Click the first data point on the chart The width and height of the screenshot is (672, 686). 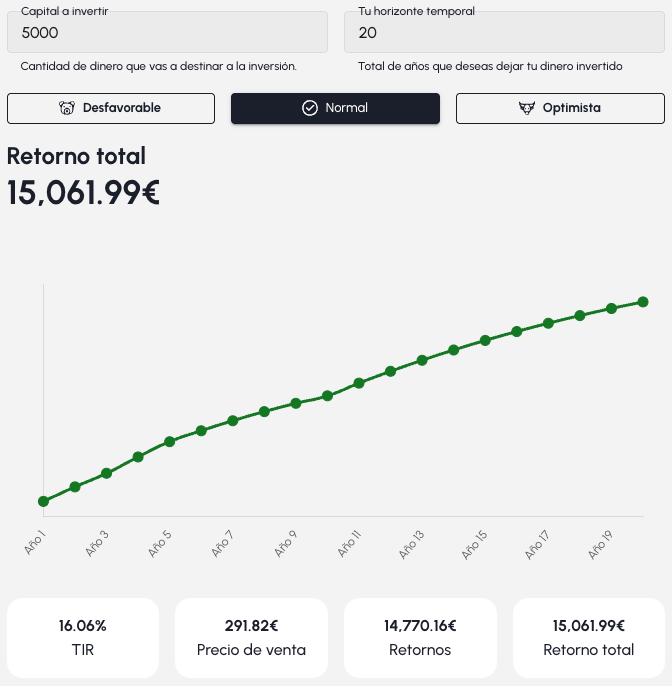pos(43,501)
